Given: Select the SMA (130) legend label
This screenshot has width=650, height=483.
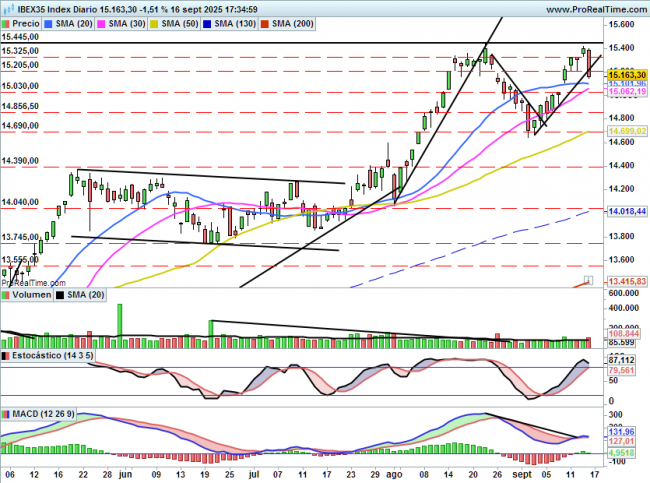Looking at the screenshot, I should 235,24.
